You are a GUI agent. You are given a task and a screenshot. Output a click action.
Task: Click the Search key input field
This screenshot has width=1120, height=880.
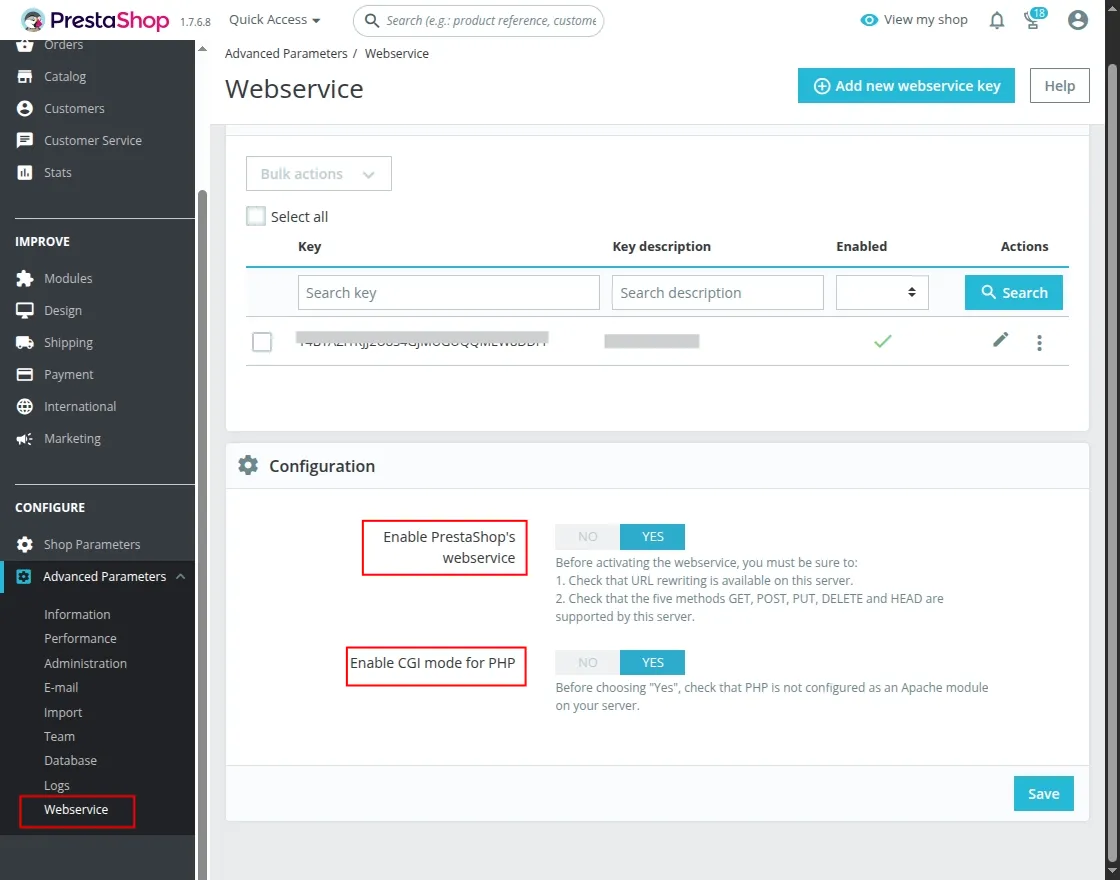point(448,292)
